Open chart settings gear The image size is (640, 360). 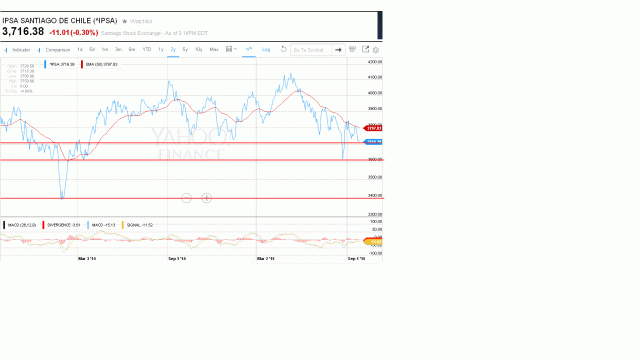tap(376, 50)
